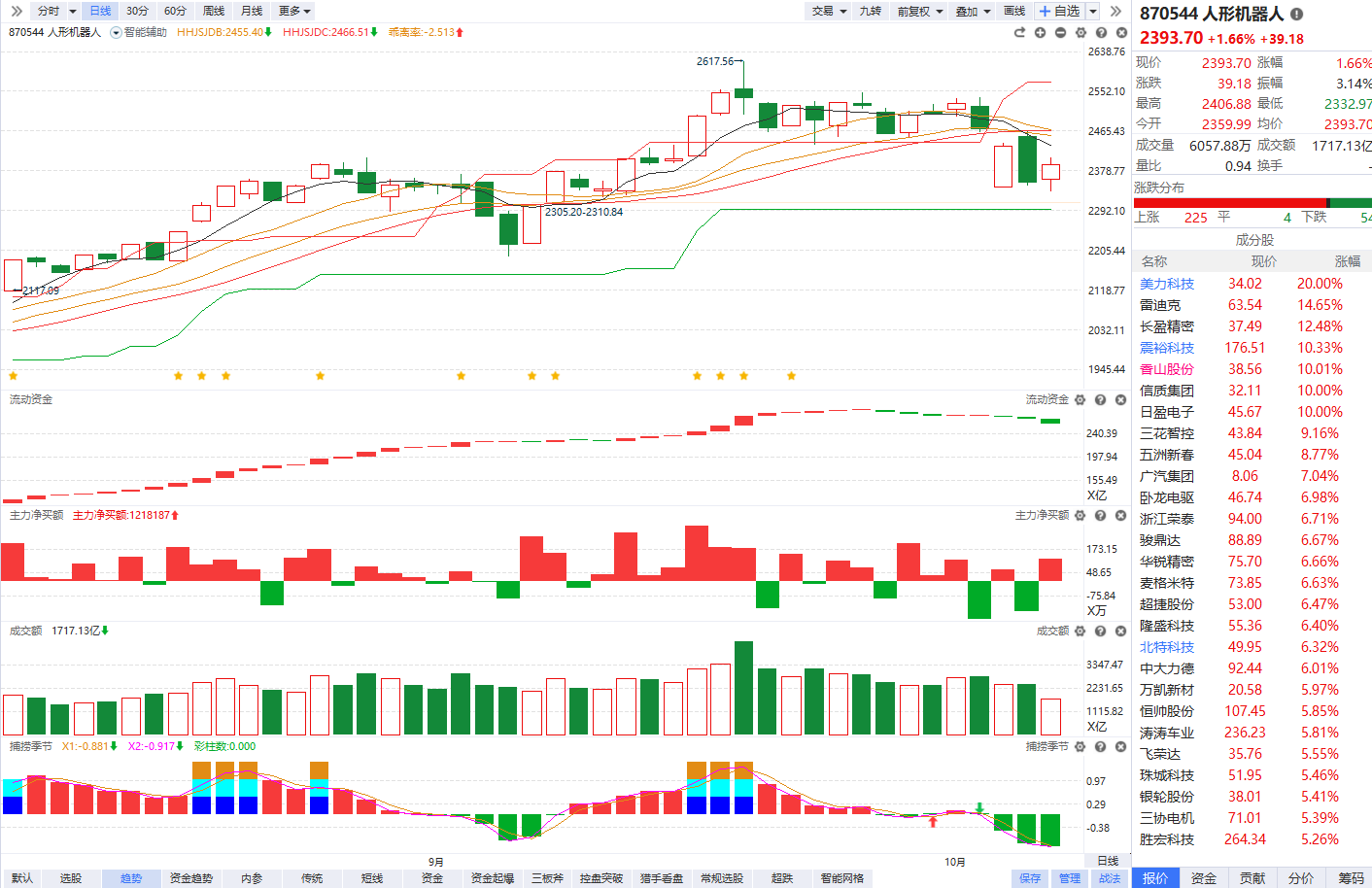Open the 前复权 adjustment dropdown
The image size is (1372, 888).
[x=919, y=11]
